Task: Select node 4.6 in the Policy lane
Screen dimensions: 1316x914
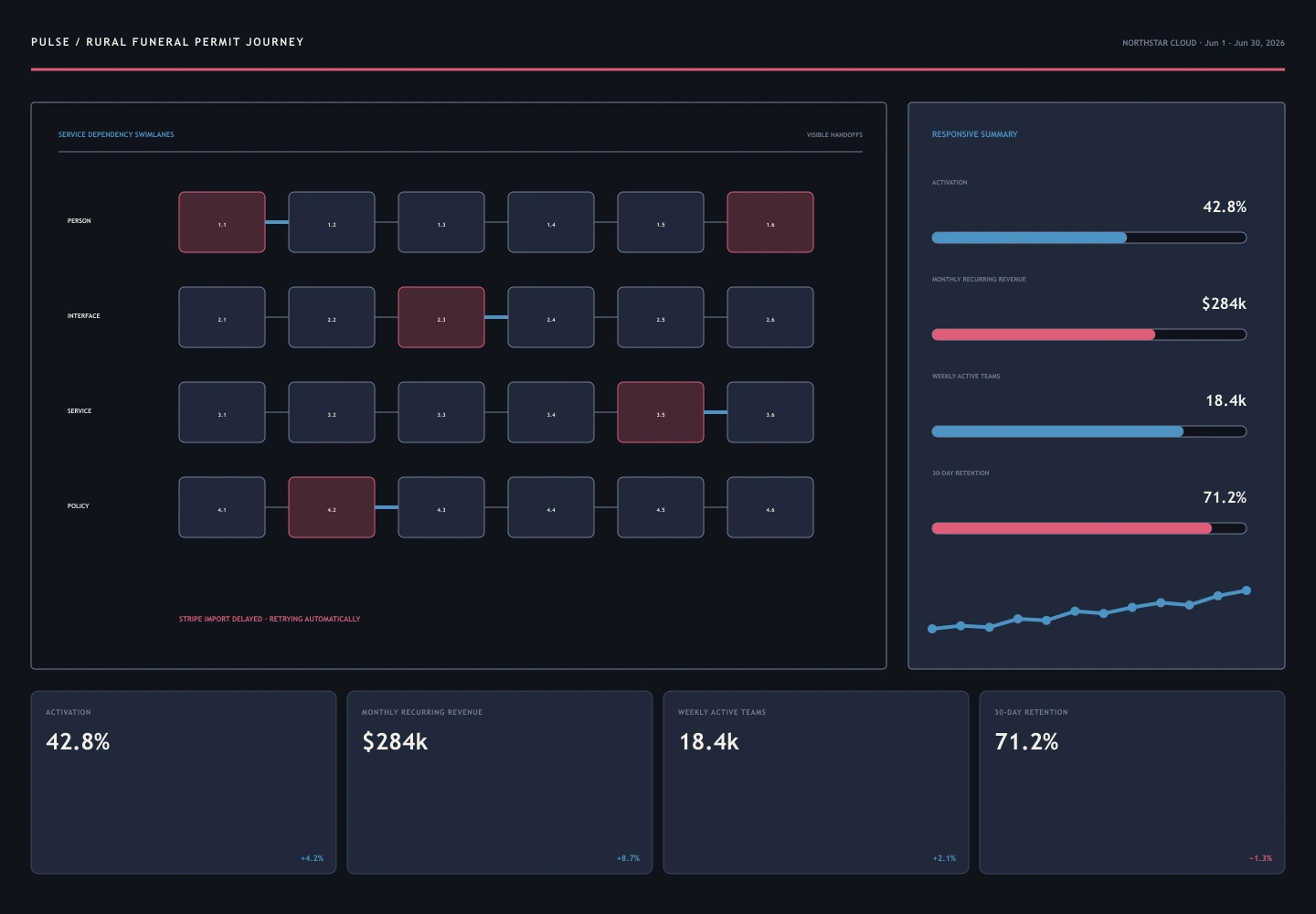Action: click(770, 507)
